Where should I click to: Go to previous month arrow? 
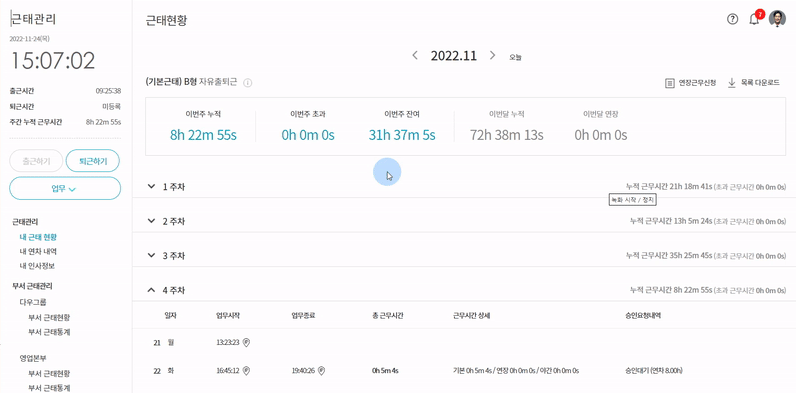[x=415, y=55]
